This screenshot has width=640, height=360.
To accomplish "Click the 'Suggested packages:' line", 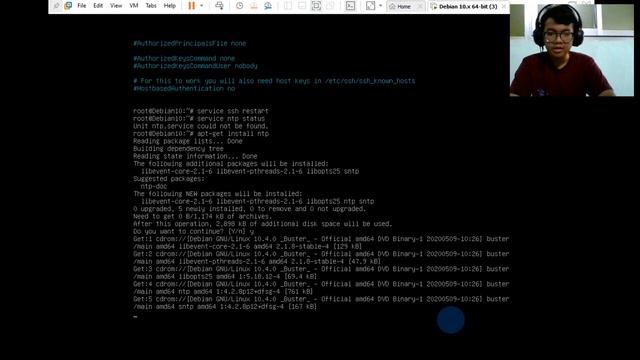I will coord(169,179).
